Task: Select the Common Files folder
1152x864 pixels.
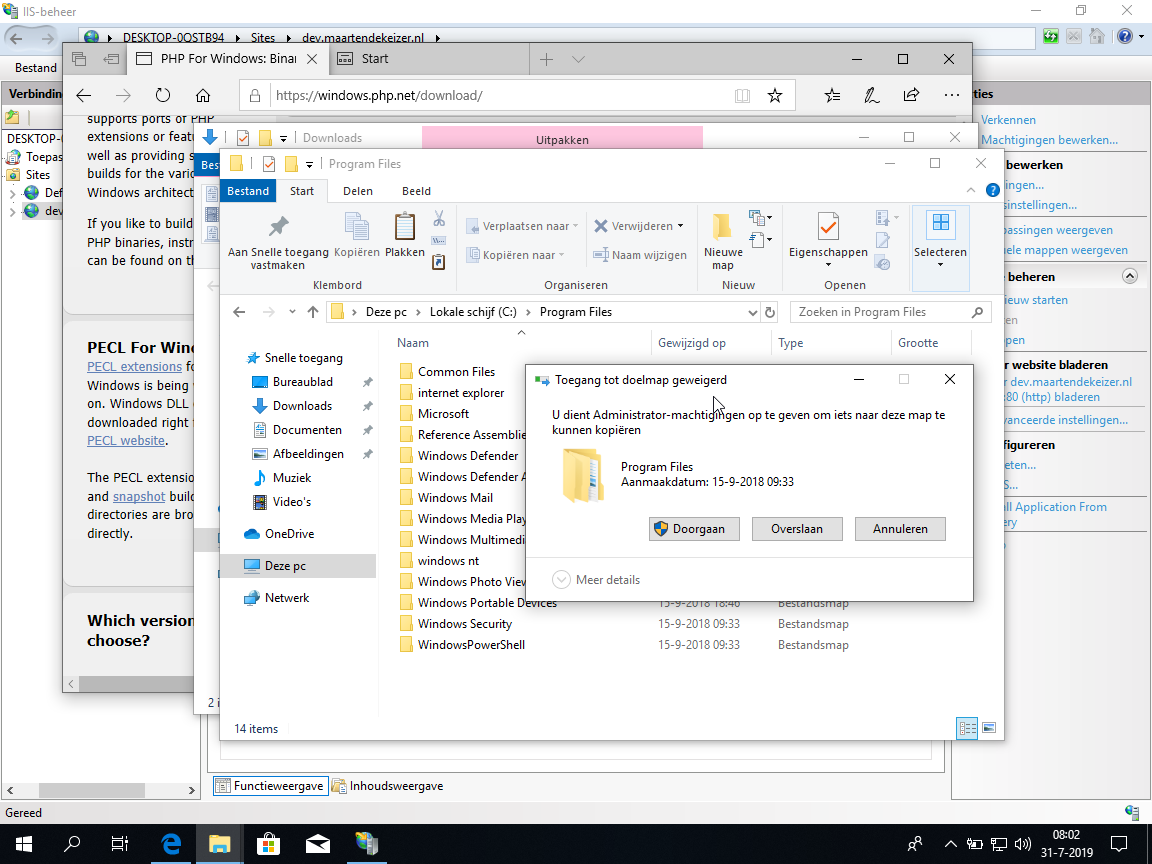Action: pos(456,372)
